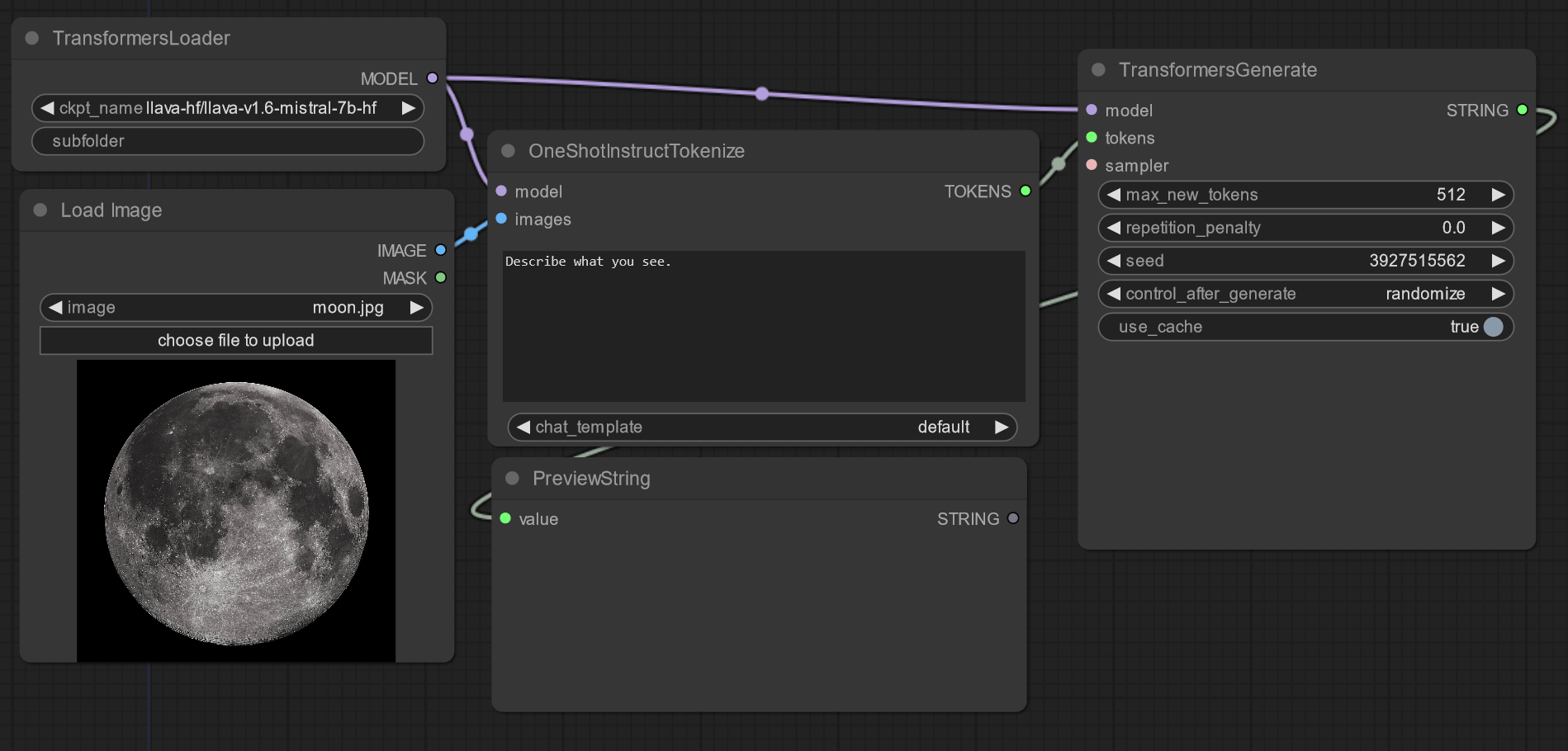Image resolution: width=1568 pixels, height=751 pixels.
Task: Click the STRING output port on PreviewString
Action: tap(1013, 519)
